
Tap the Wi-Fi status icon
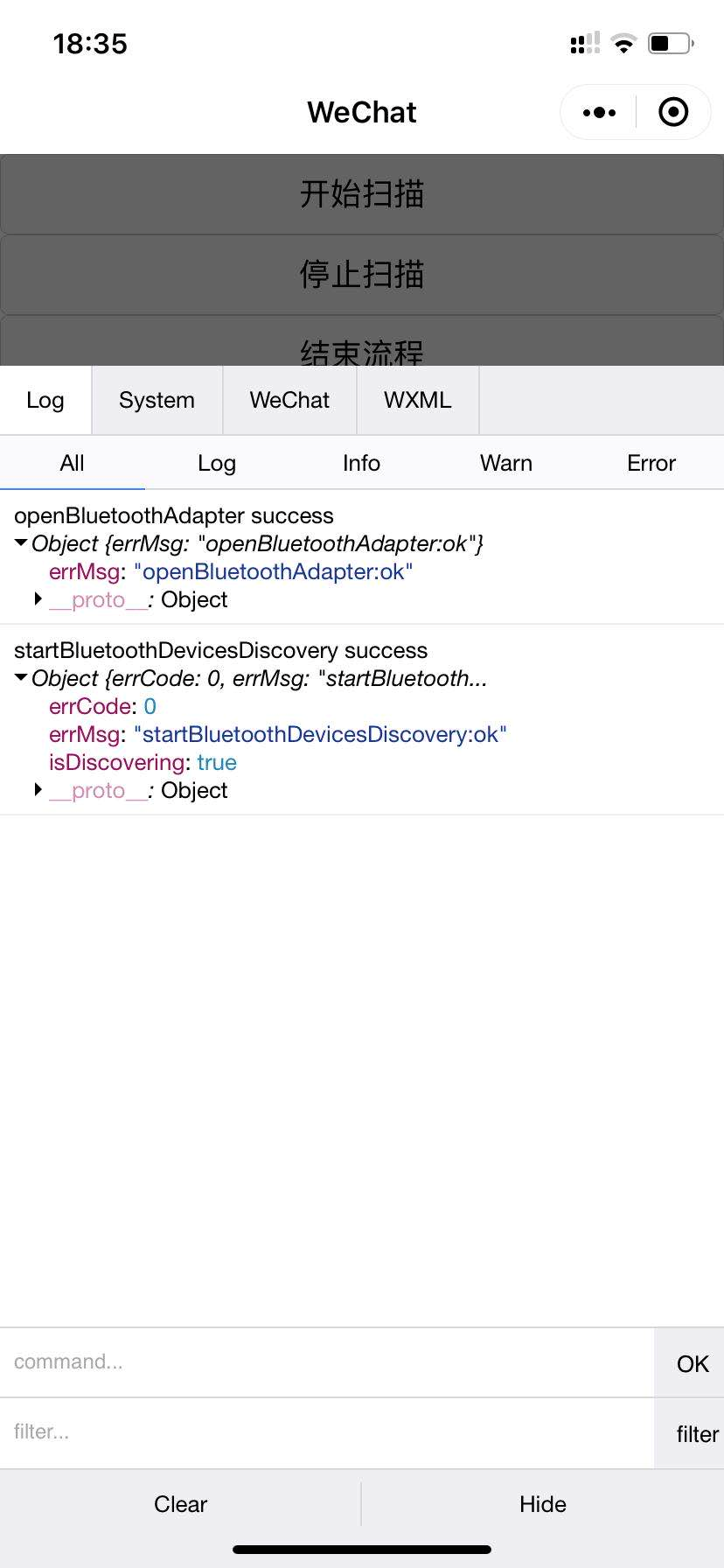[623, 43]
